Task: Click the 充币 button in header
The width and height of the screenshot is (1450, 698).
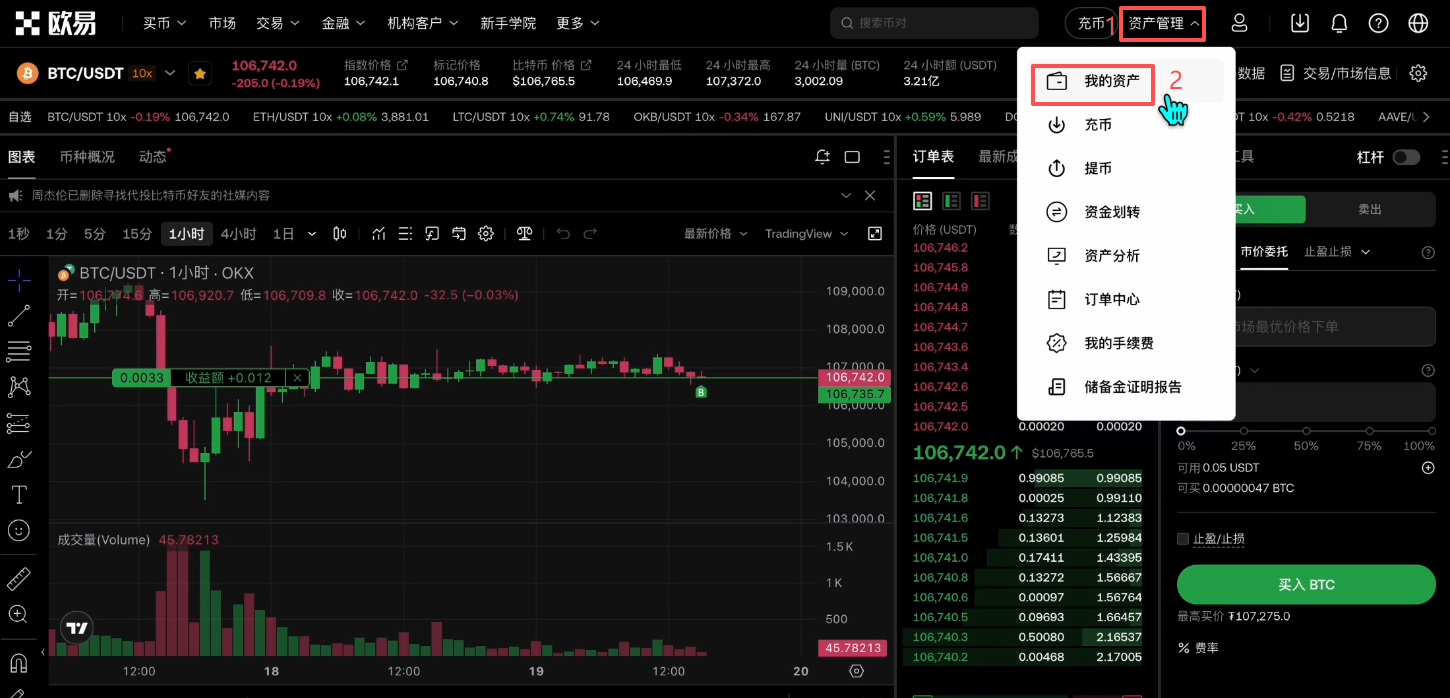Action: (x=1090, y=23)
